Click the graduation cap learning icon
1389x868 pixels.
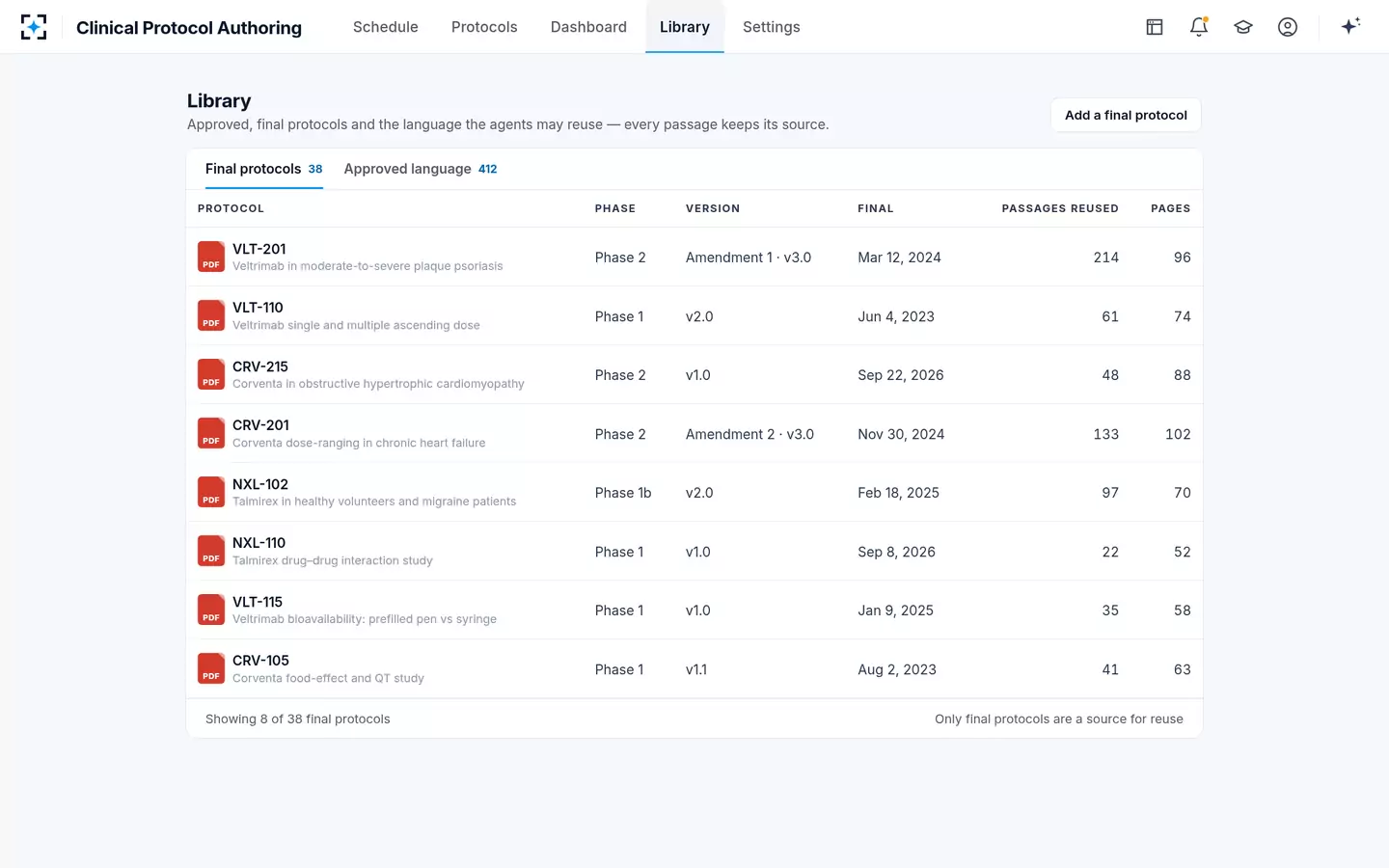coord(1243,27)
